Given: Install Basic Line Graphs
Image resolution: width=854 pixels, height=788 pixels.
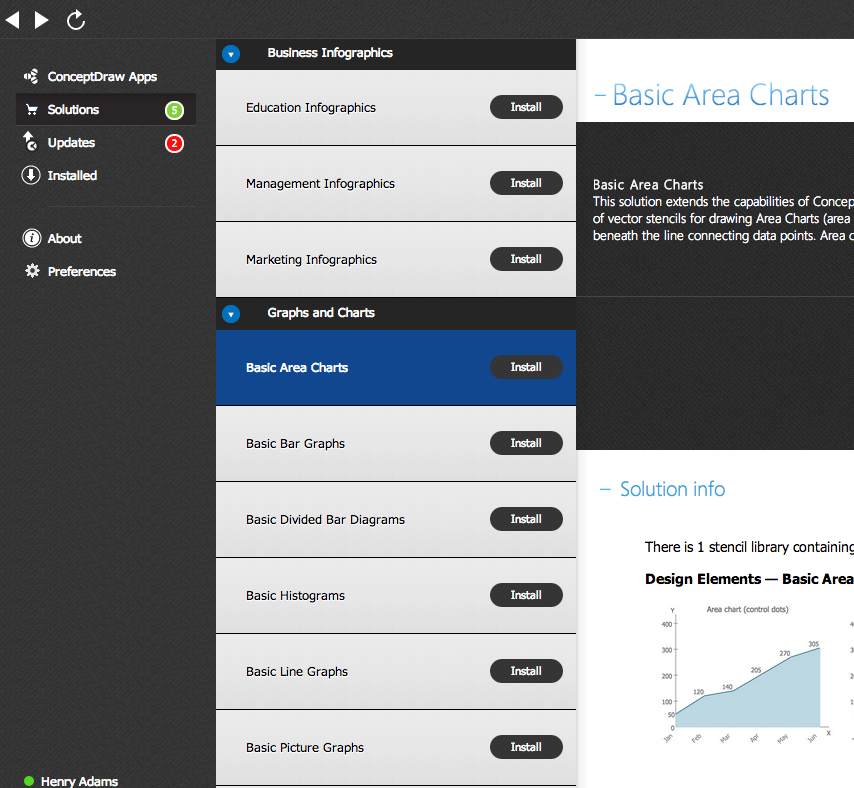Looking at the screenshot, I should (x=526, y=671).
